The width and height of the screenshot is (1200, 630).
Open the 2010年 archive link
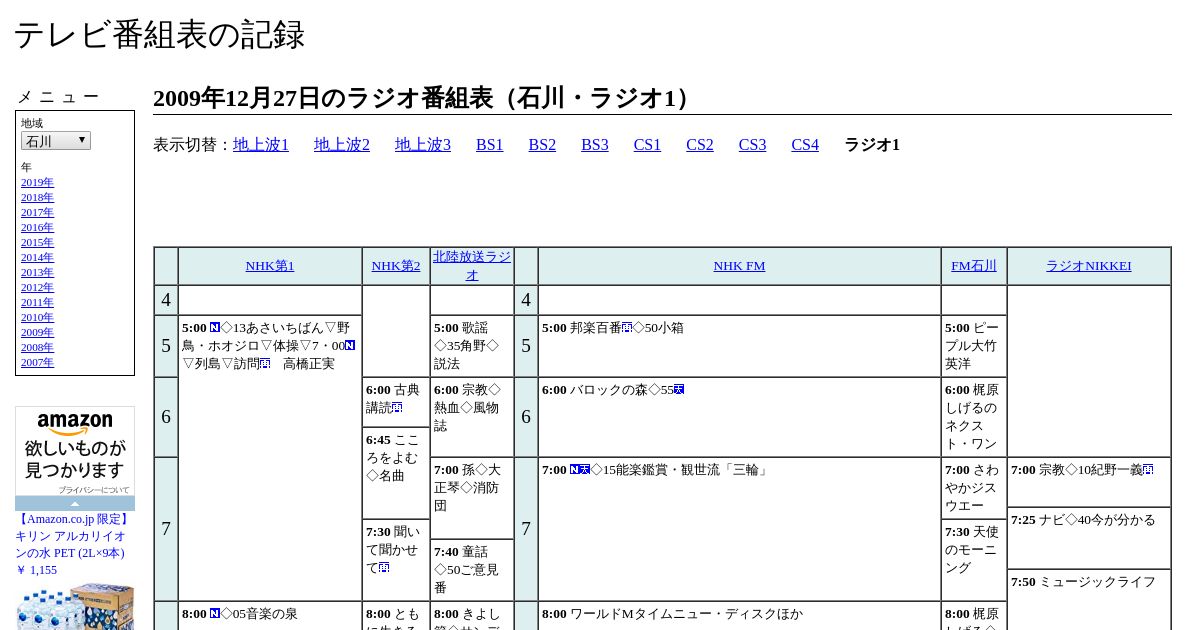(37, 317)
